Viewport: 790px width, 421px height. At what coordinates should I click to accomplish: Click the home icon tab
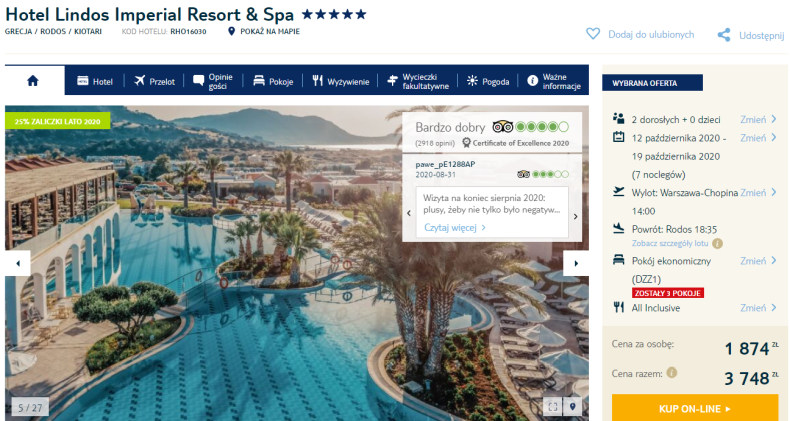[x=33, y=81]
